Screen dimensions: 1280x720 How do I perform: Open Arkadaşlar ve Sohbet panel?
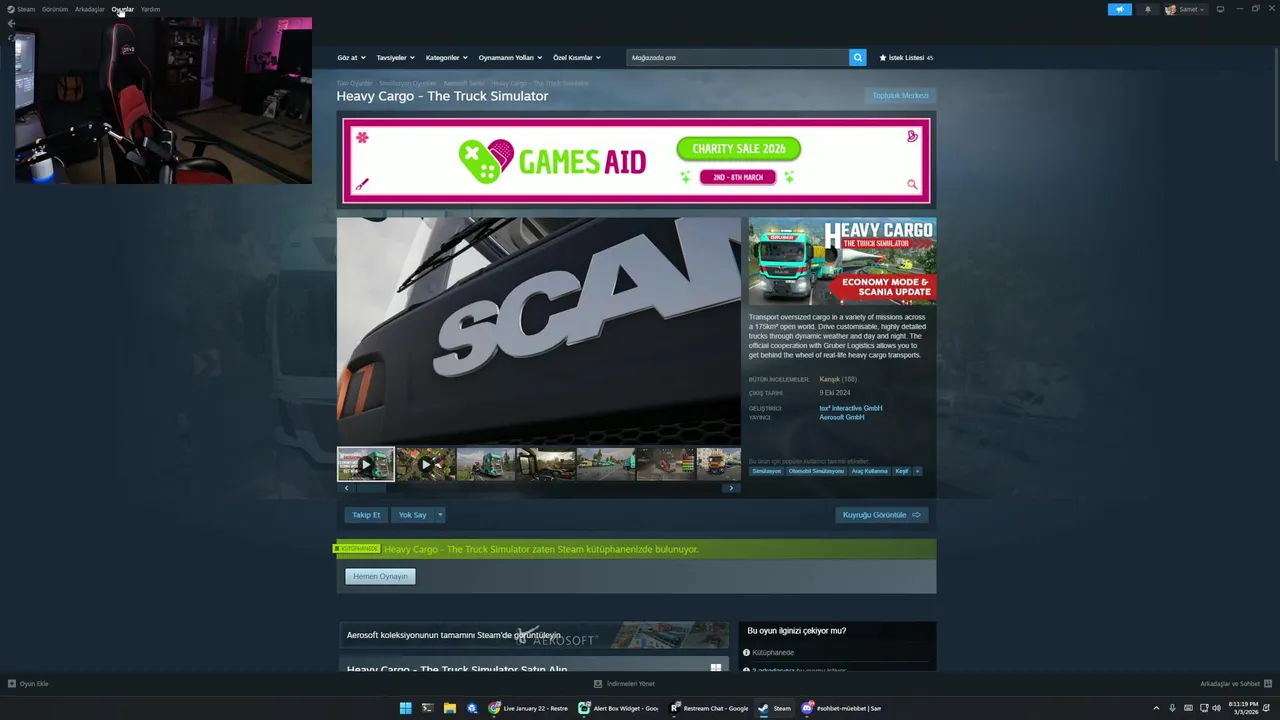point(1236,684)
